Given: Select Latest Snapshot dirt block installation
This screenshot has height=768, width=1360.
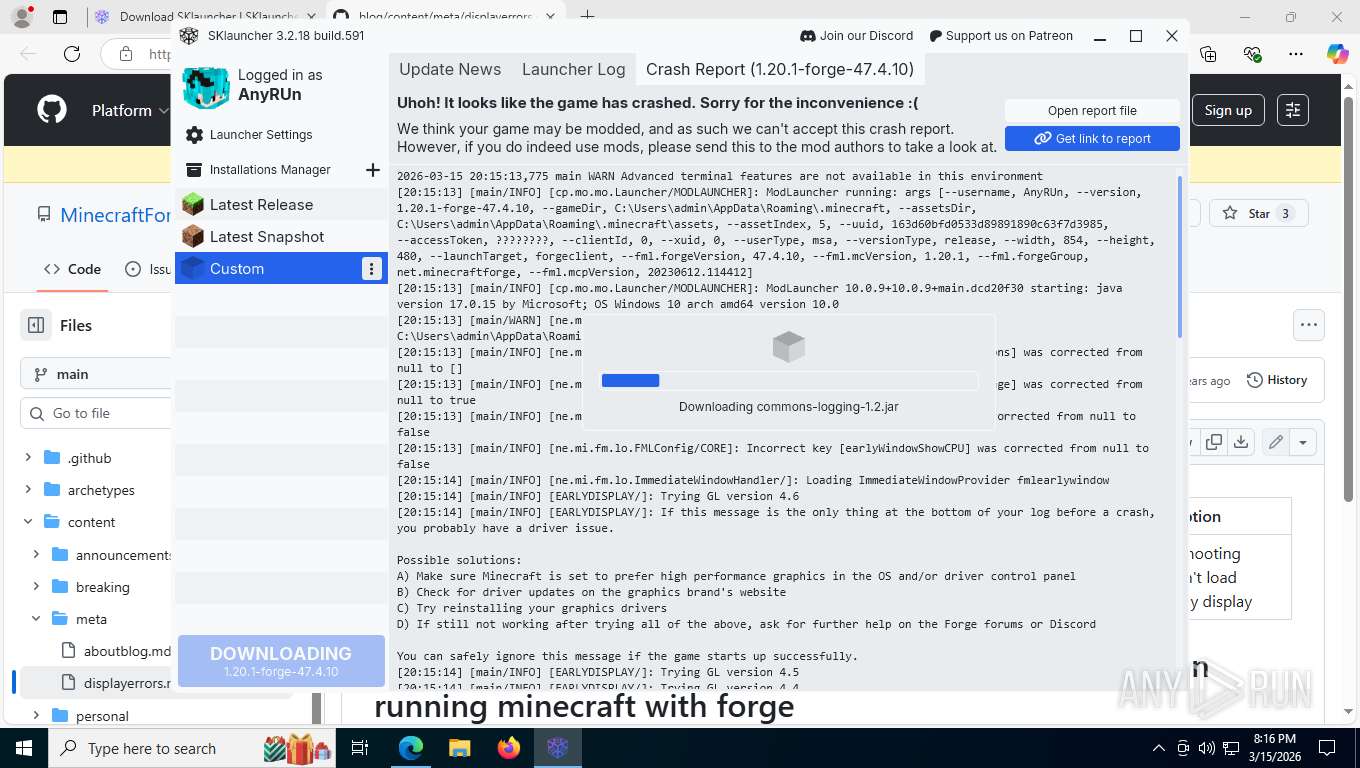Looking at the screenshot, I should click(281, 236).
